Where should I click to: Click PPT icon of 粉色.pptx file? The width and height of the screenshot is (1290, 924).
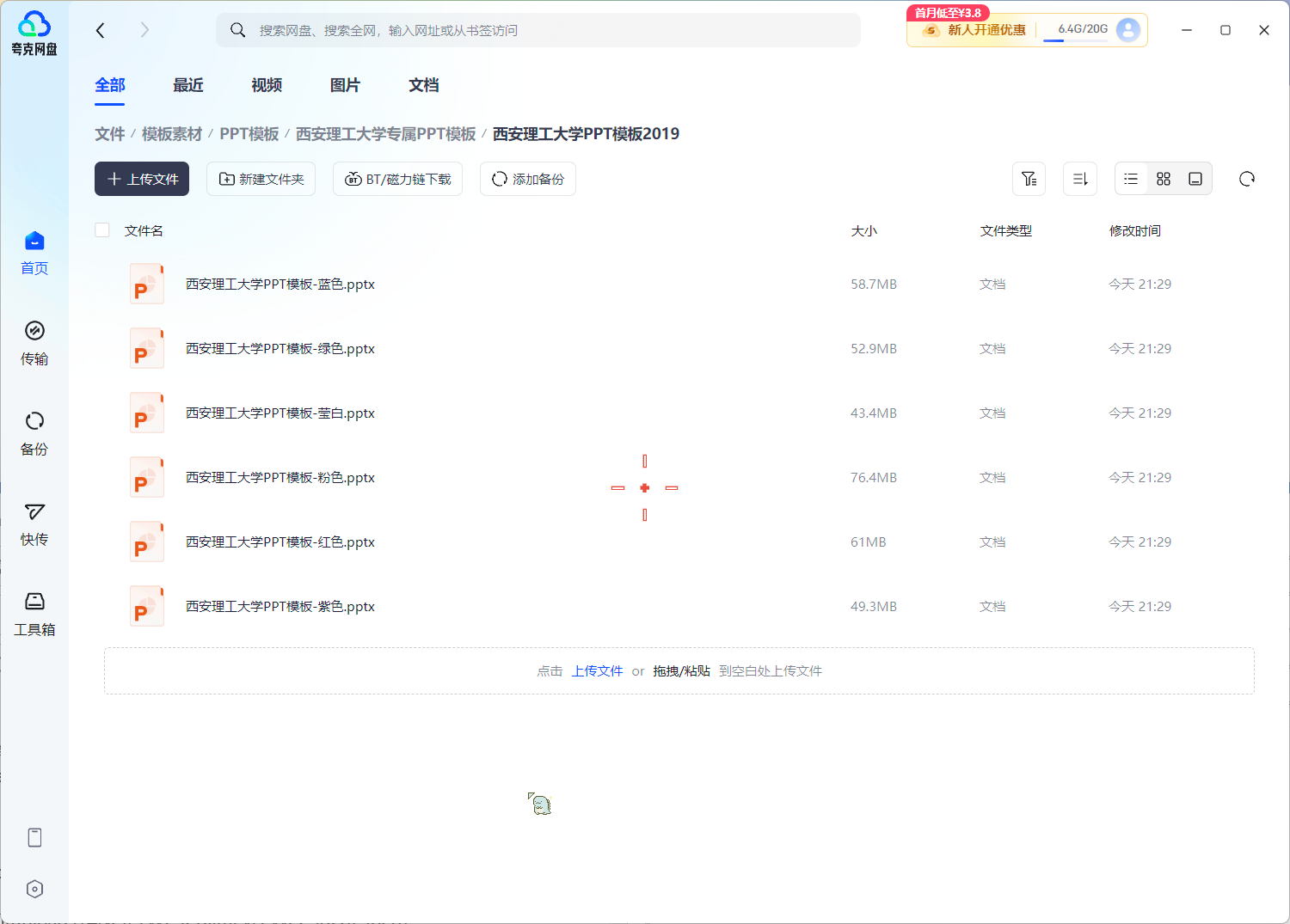pyautogui.click(x=146, y=477)
